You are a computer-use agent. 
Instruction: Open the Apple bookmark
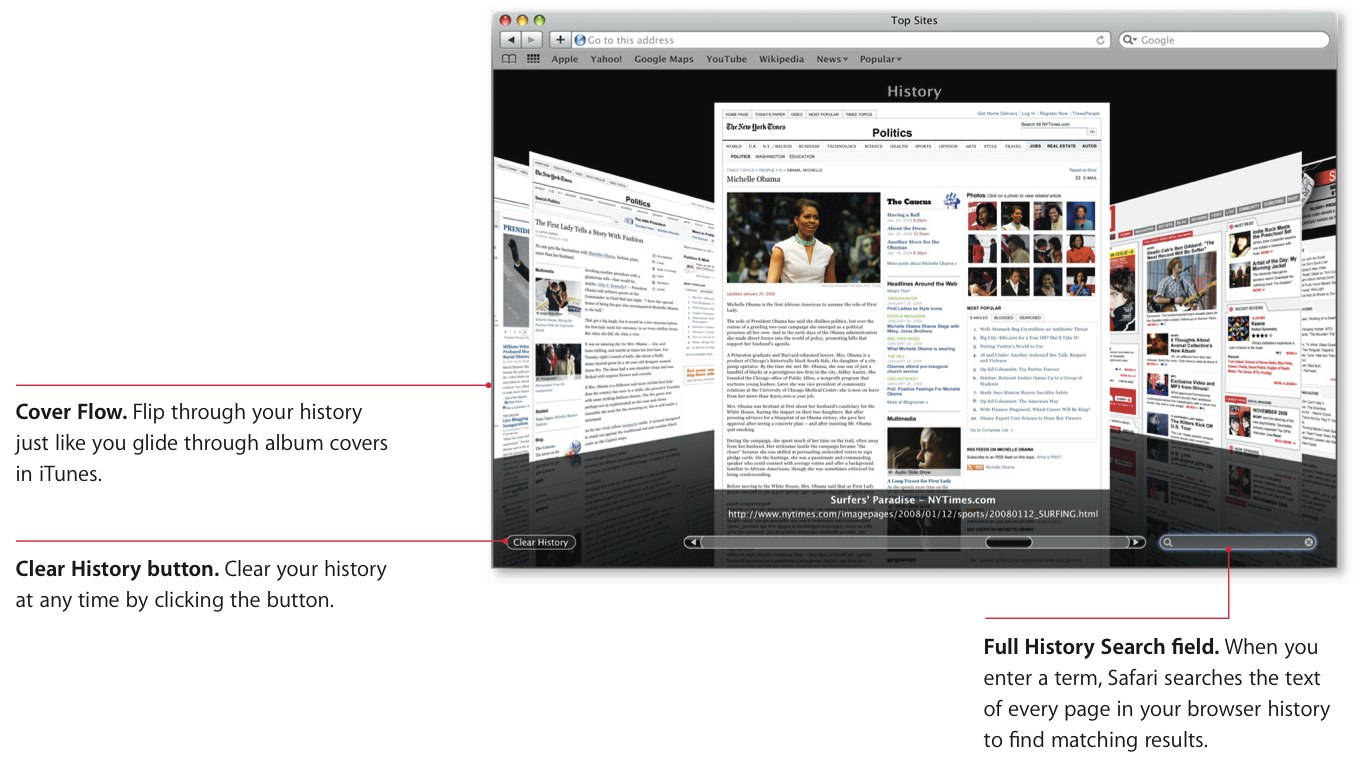(x=565, y=59)
